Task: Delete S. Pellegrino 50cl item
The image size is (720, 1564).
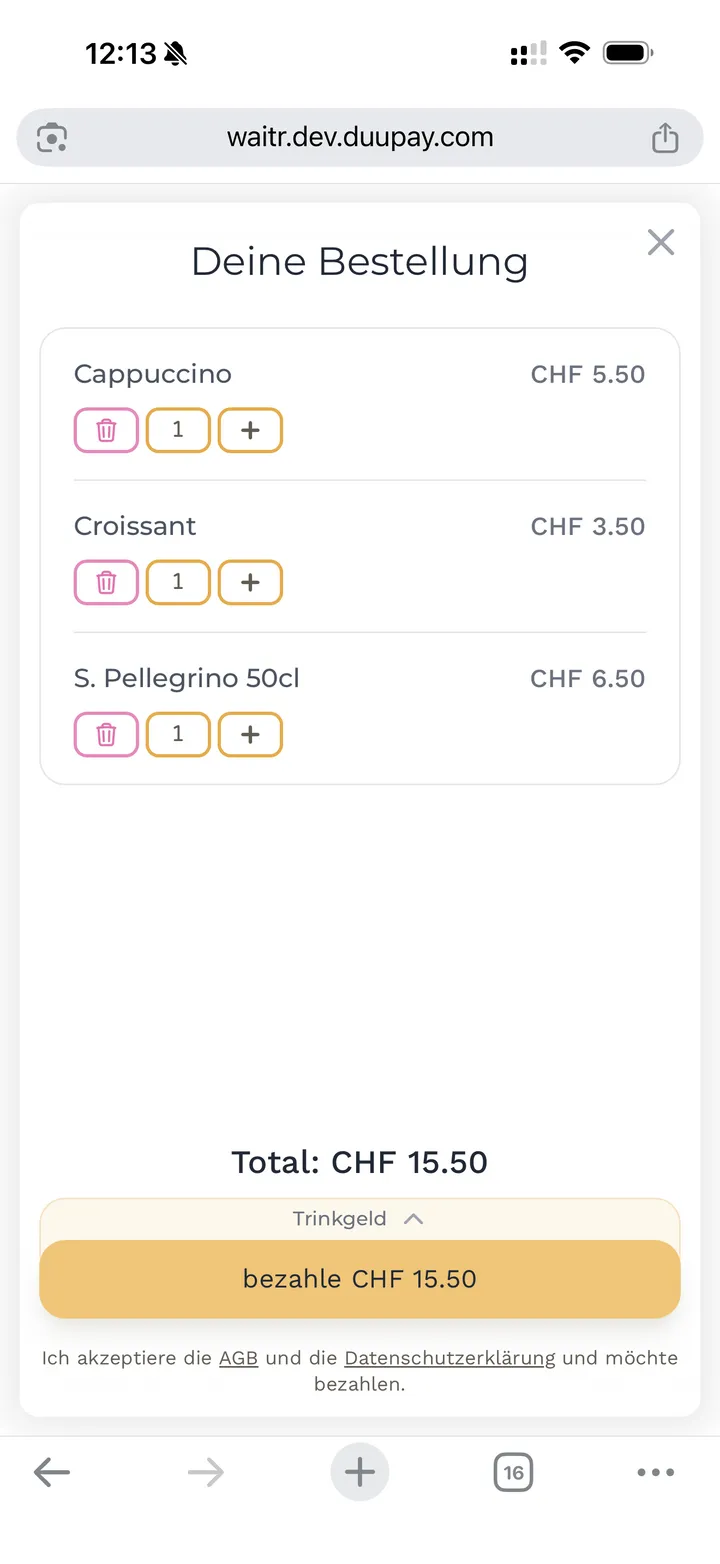Action: point(106,735)
